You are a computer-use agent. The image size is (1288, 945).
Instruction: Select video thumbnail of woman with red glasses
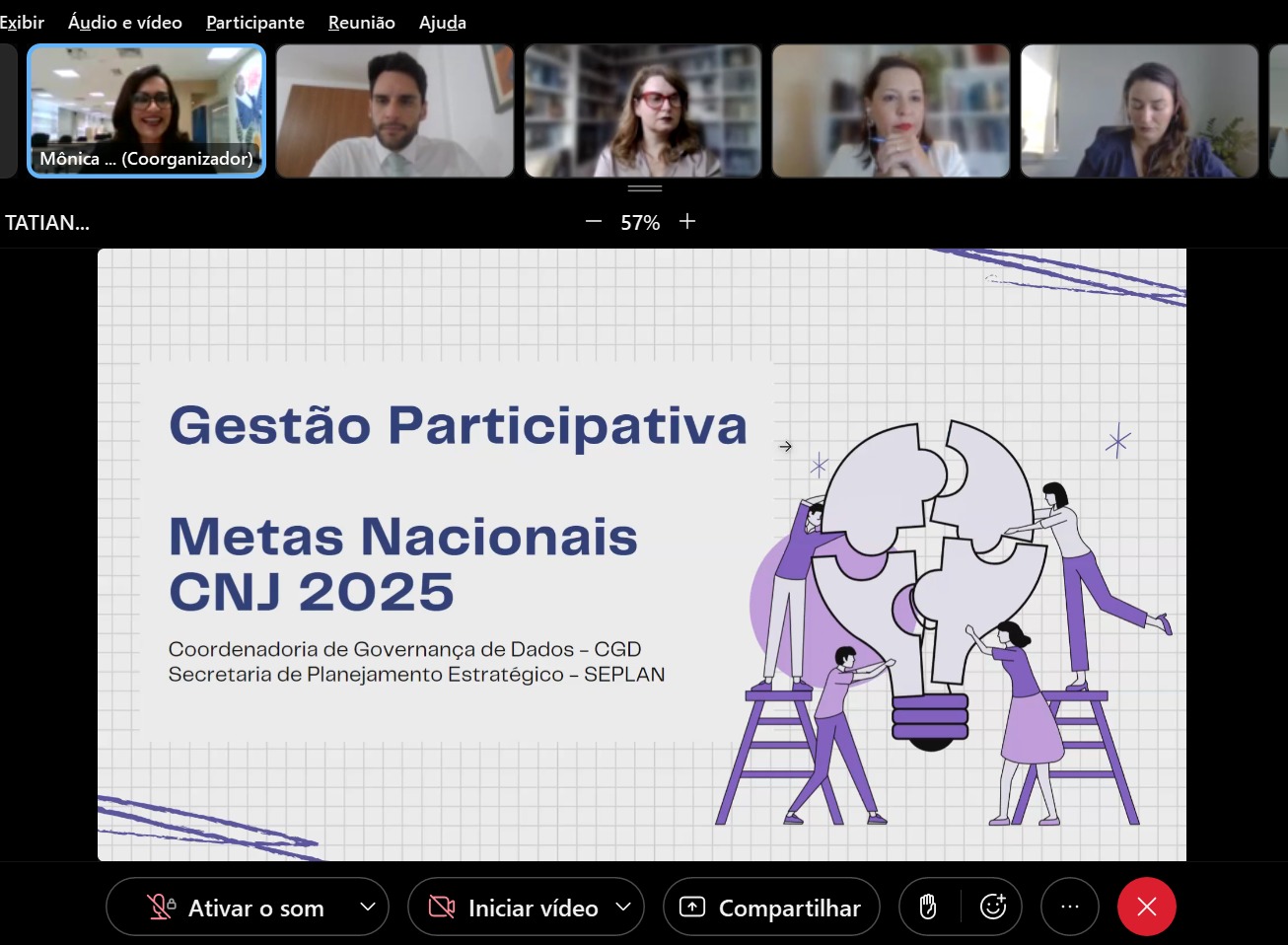pyautogui.click(x=643, y=110)
